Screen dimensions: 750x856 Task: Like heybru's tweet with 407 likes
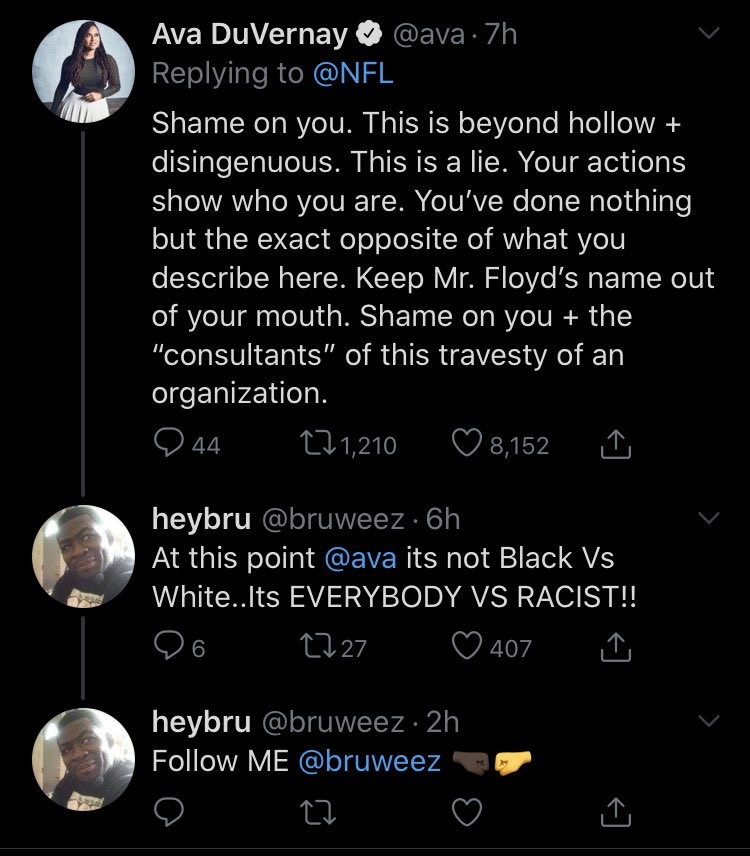point(468,647)
